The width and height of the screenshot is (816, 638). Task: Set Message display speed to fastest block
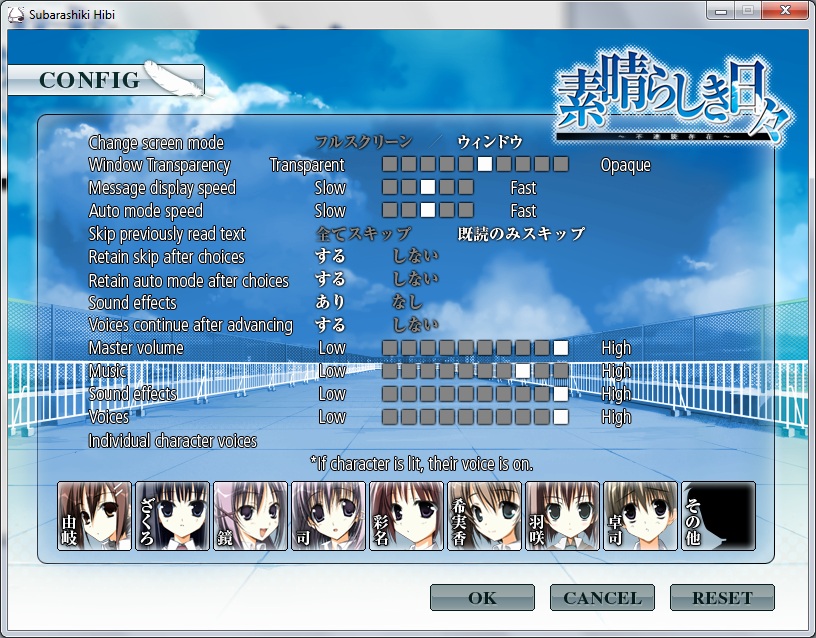[466, 187]
